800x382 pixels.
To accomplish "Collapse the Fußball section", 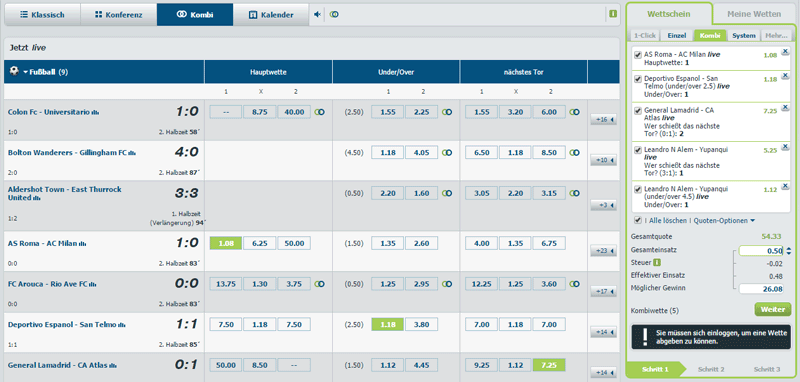I will click(x=25, y=72).
